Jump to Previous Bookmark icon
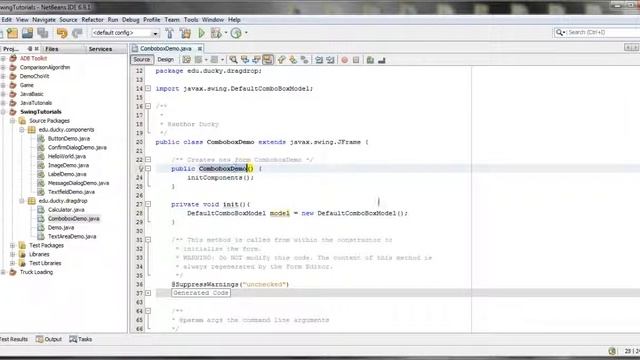The width and height of the screenshot is (640, 360). [281, 60]
